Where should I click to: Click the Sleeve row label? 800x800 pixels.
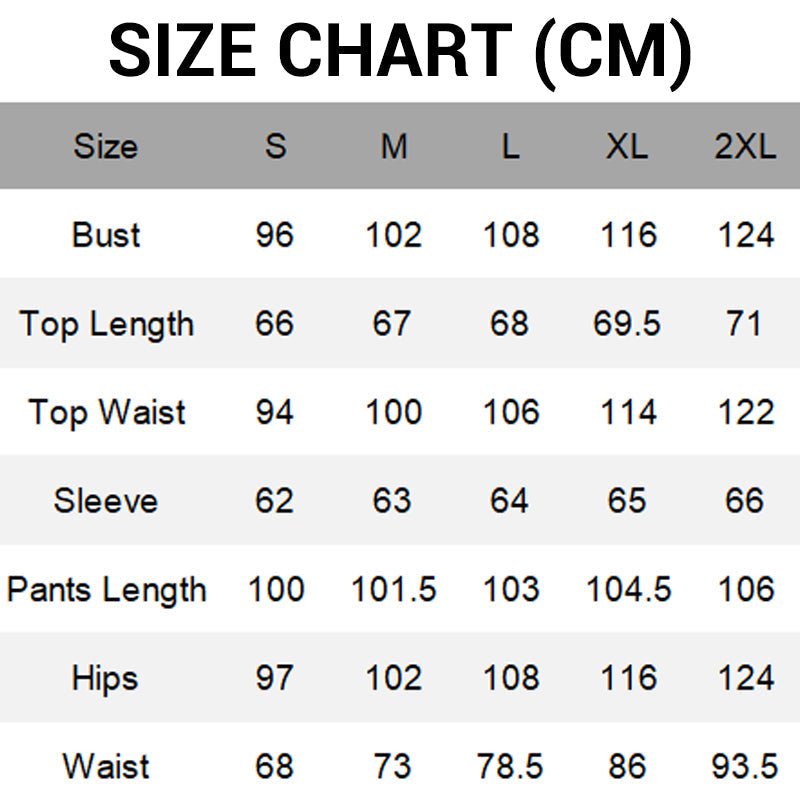click(106, 501)
